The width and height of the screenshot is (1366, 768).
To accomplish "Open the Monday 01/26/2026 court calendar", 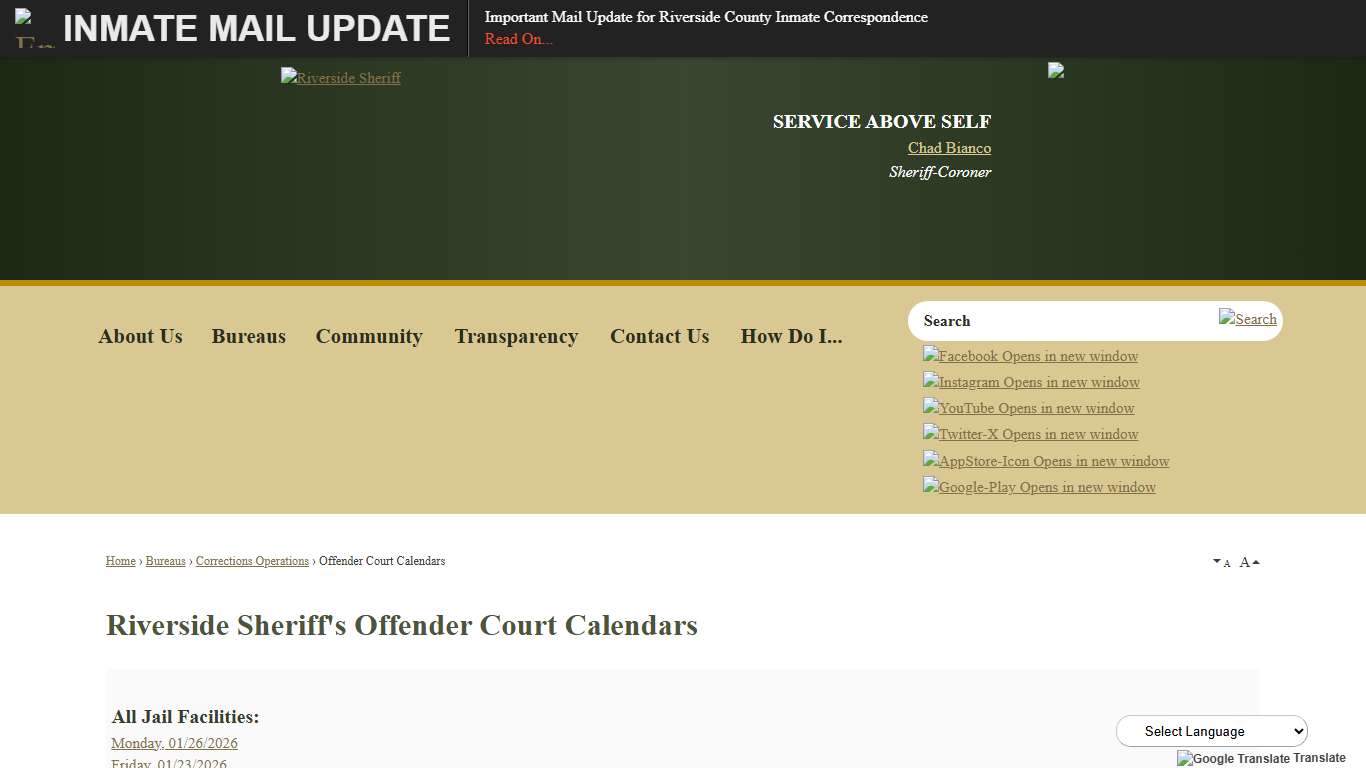I will 174,743.
